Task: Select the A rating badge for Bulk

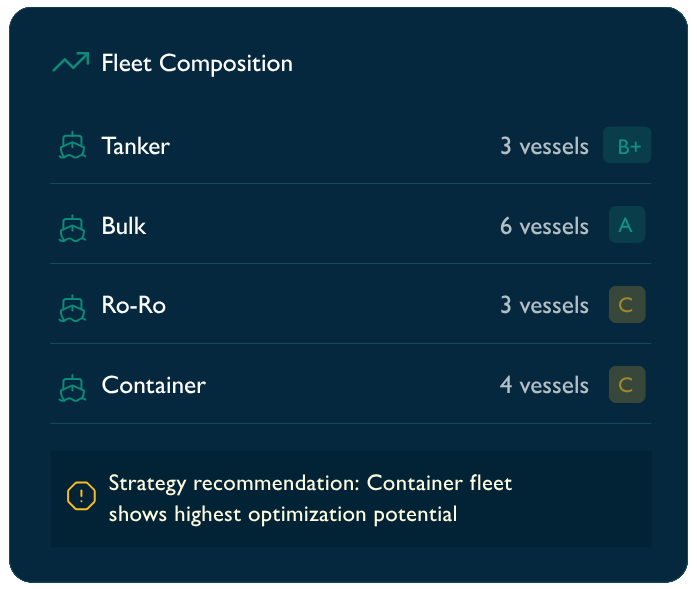Action: (627, 224)
